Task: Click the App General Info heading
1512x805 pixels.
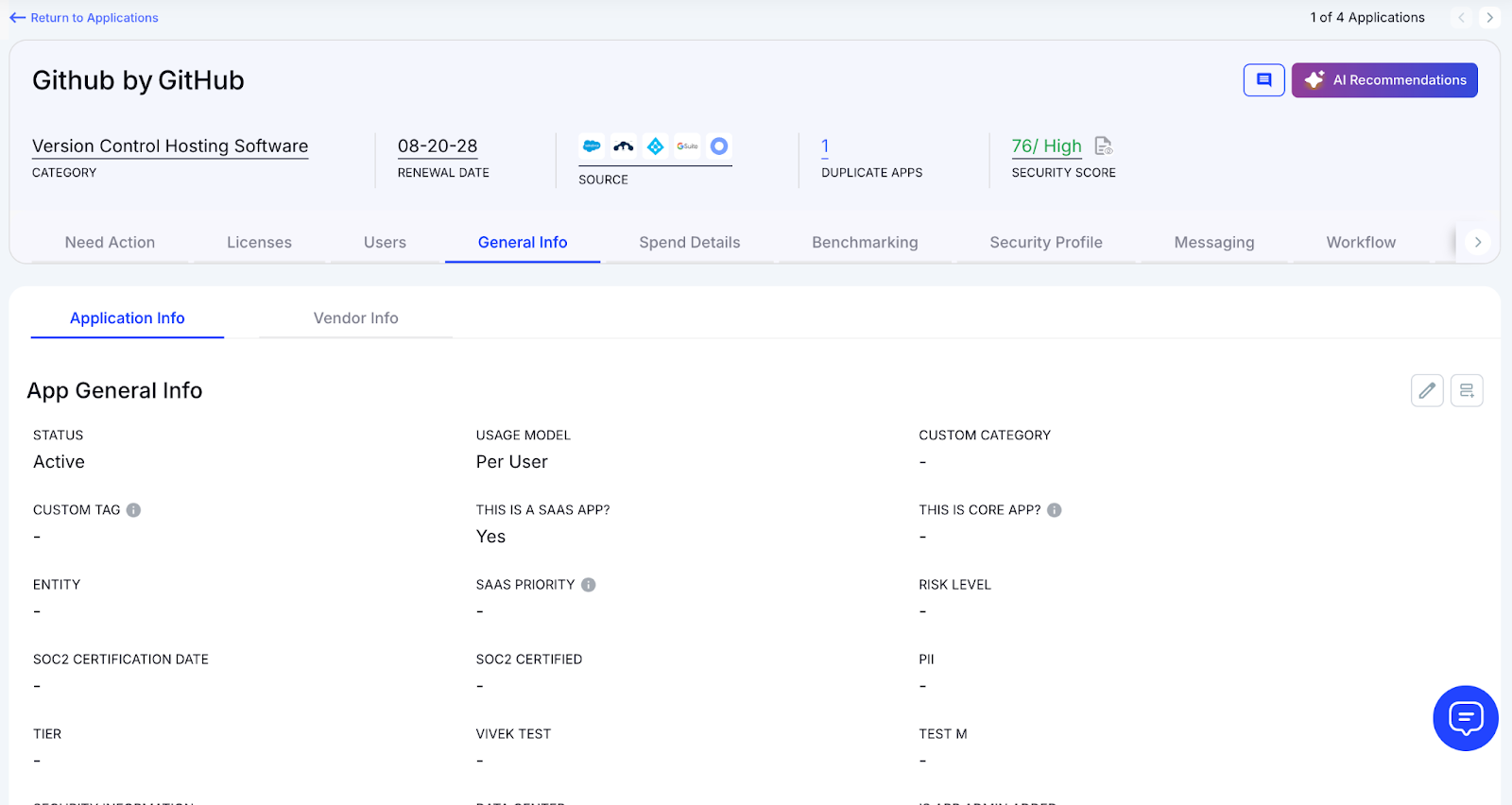Action: click(x=114, y=390)
